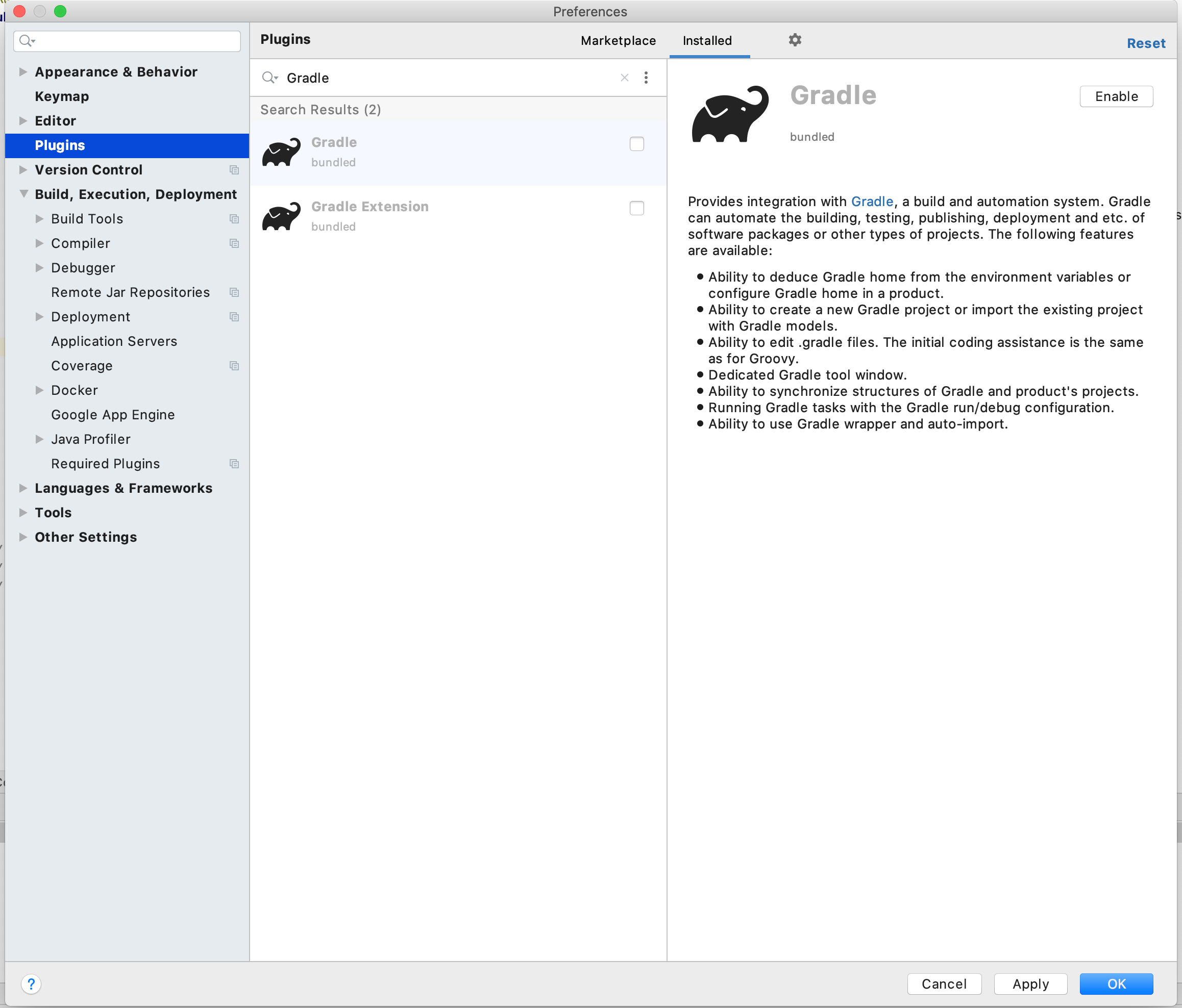Enable the Gradle plugin checkbox
This screenshot has height=1008, width=1182.
click(636, 144)
